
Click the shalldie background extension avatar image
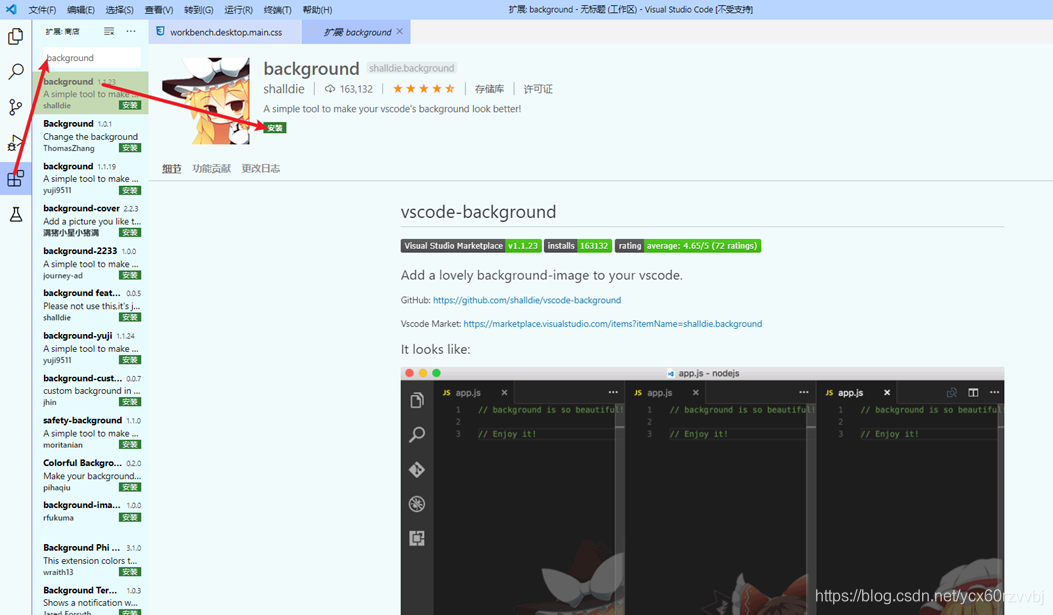click(x=206, y=101)
